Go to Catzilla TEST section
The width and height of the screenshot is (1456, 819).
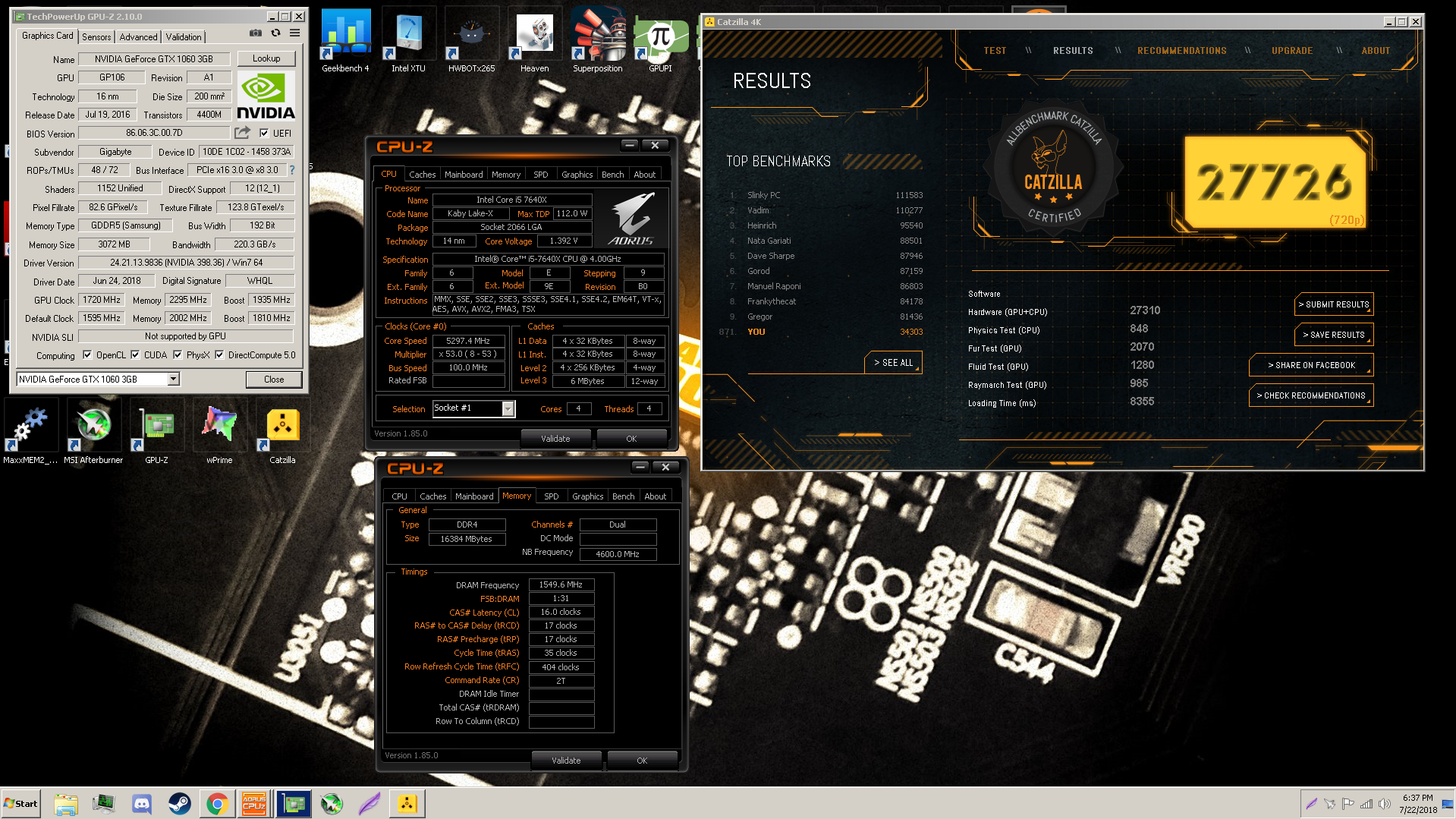coord(995,51)
